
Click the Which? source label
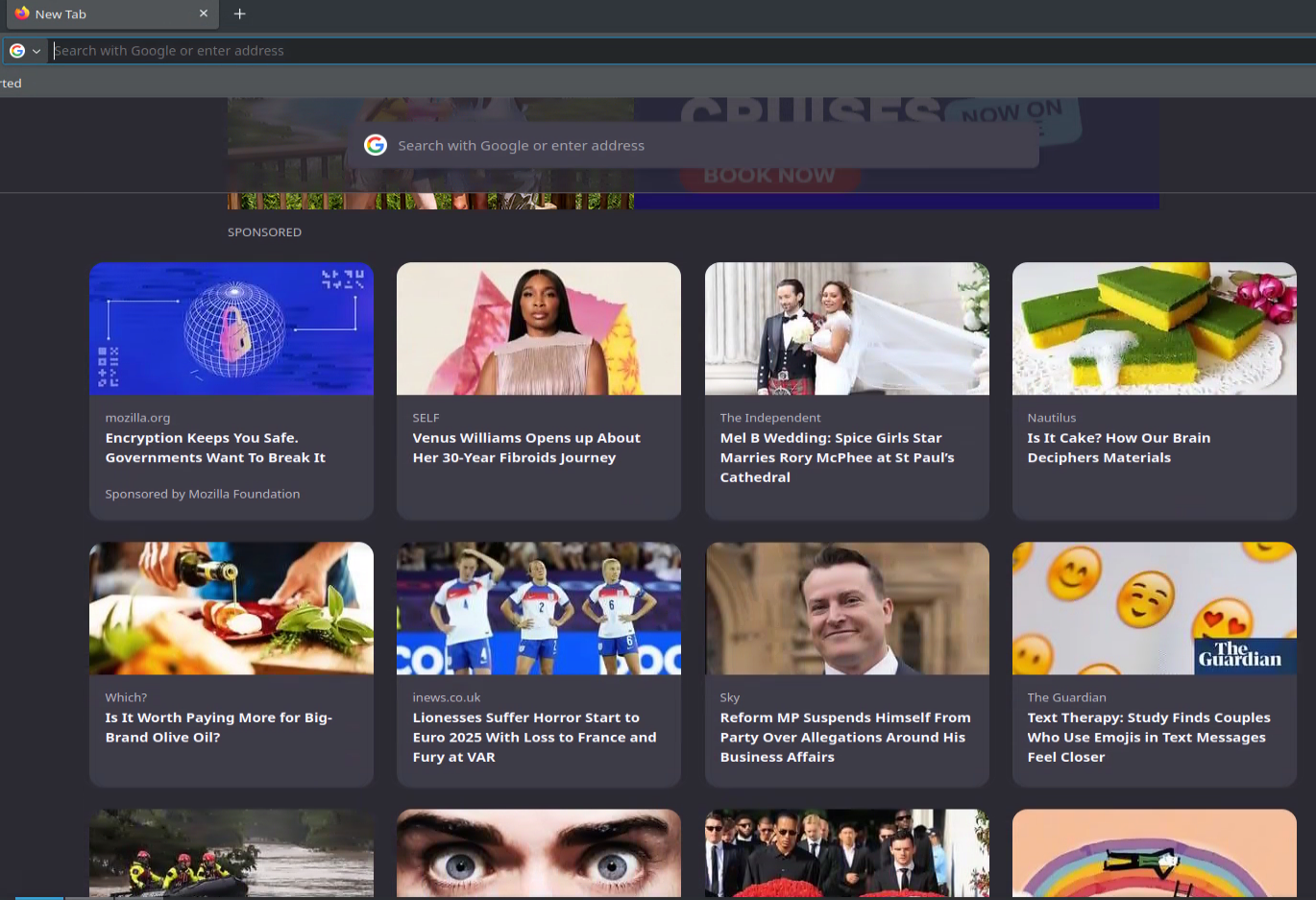click(126, 697)
